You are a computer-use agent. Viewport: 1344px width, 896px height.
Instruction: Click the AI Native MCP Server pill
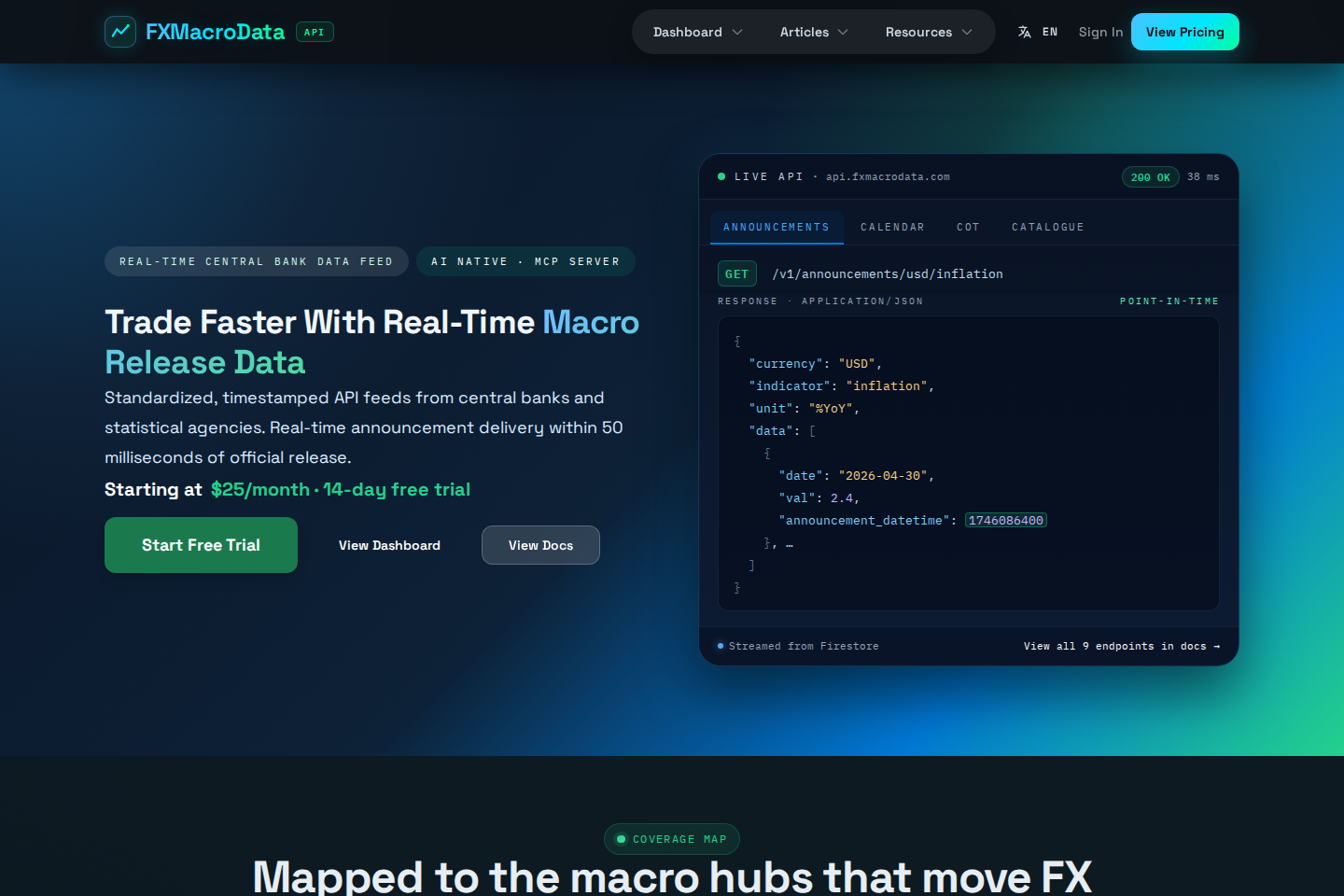click(525, 261)
